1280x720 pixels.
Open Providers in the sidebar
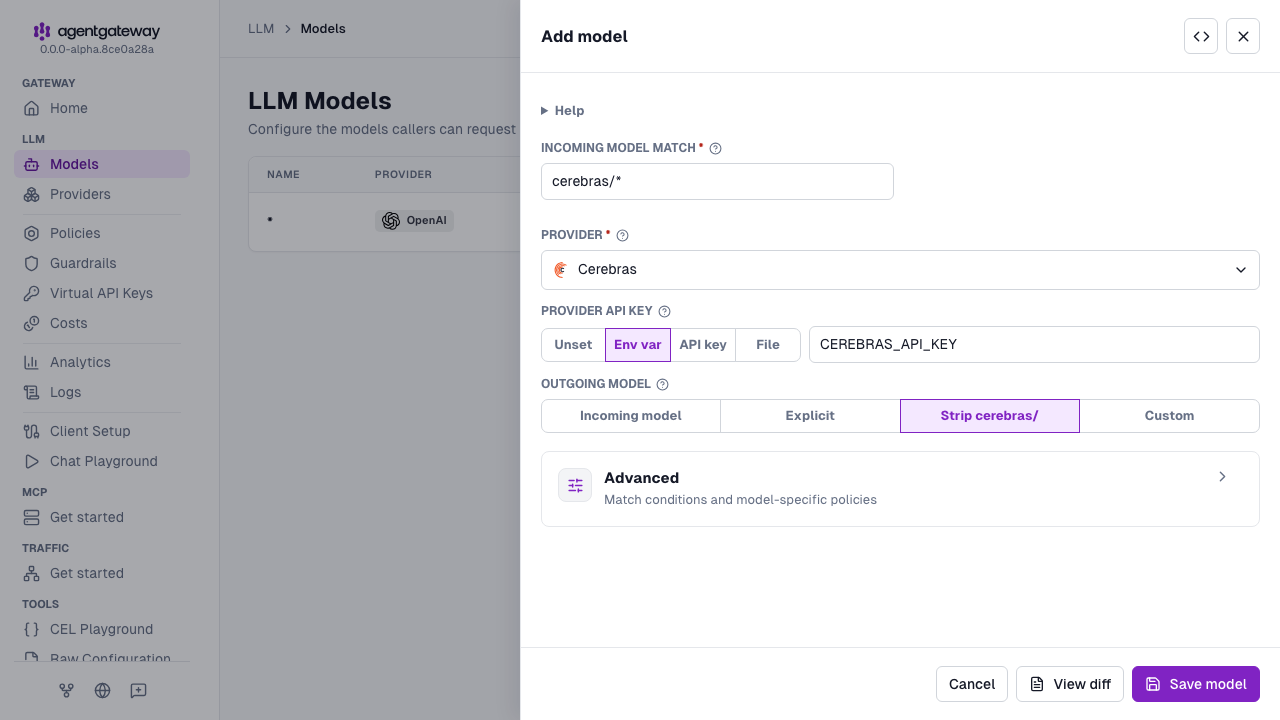(102, 194)
